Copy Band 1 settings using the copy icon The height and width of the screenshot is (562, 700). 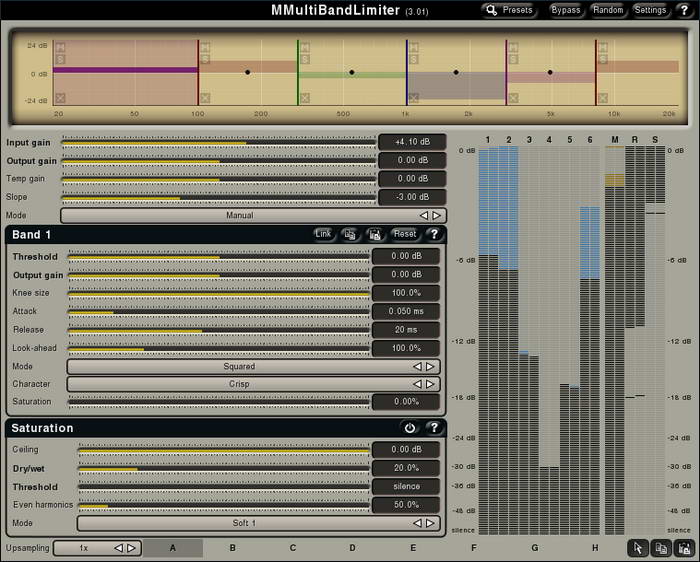click(350, 234)
